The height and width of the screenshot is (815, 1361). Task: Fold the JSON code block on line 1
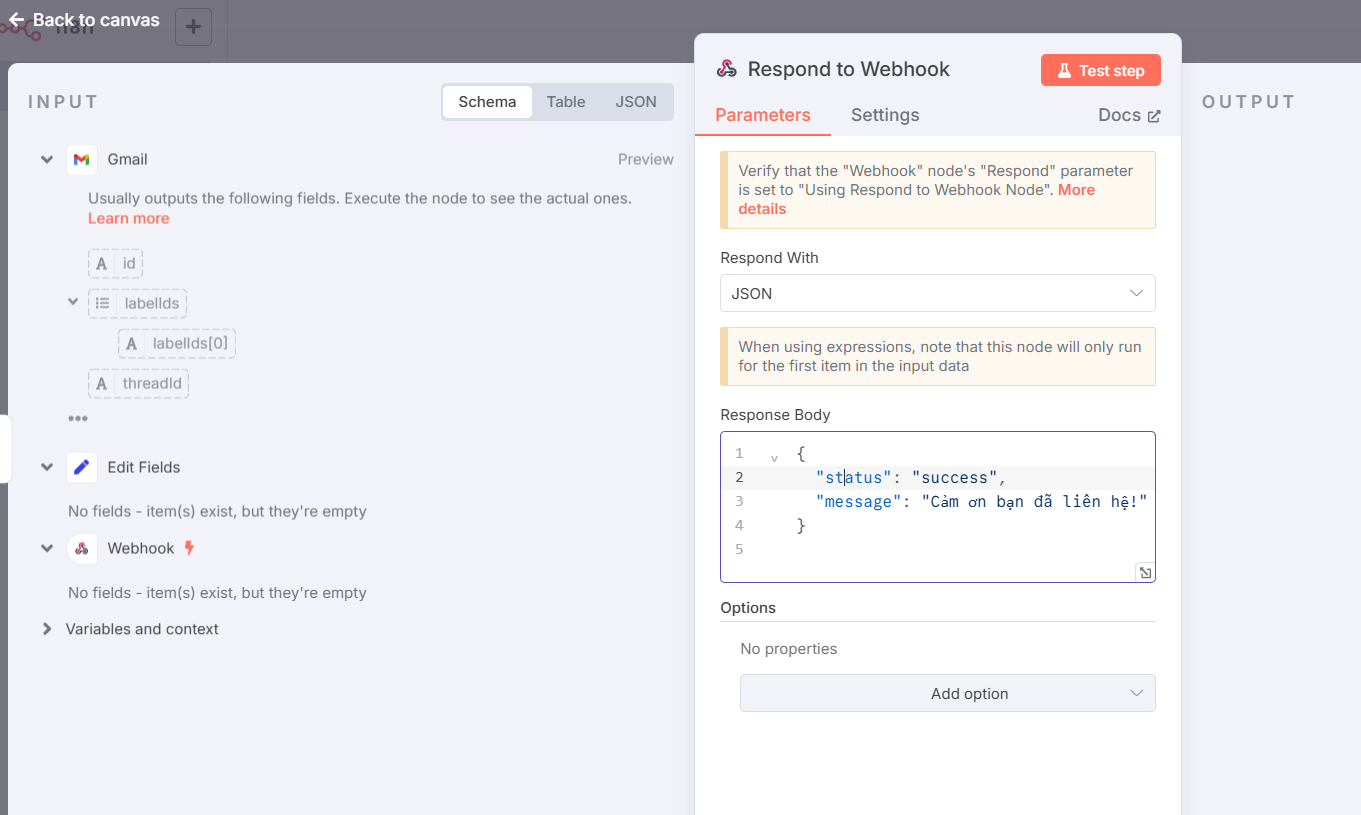tap(774, 457)
